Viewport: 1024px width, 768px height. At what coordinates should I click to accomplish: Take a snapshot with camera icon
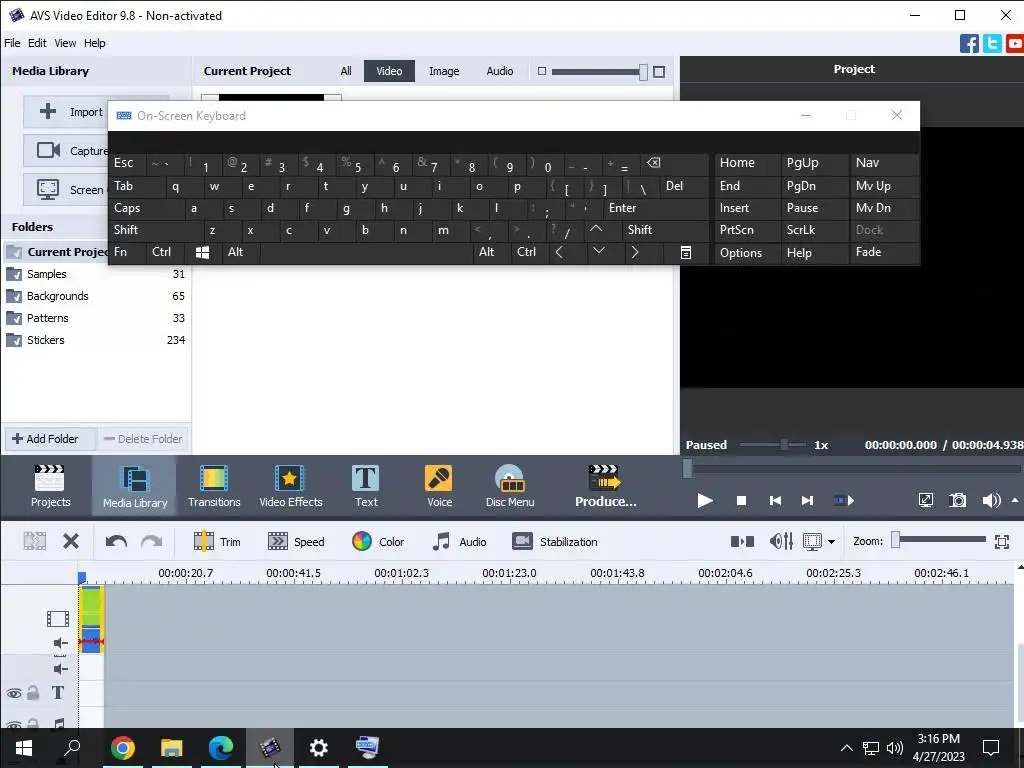(957, 500)
